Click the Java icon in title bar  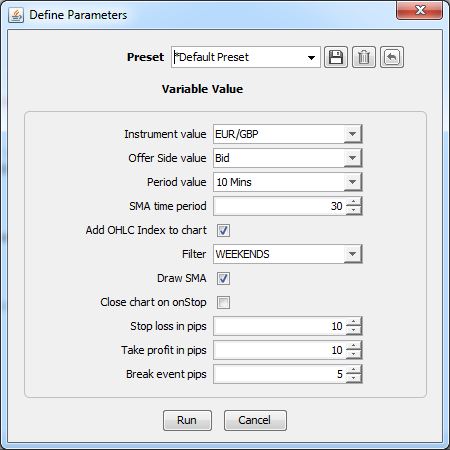pos(16,15)
